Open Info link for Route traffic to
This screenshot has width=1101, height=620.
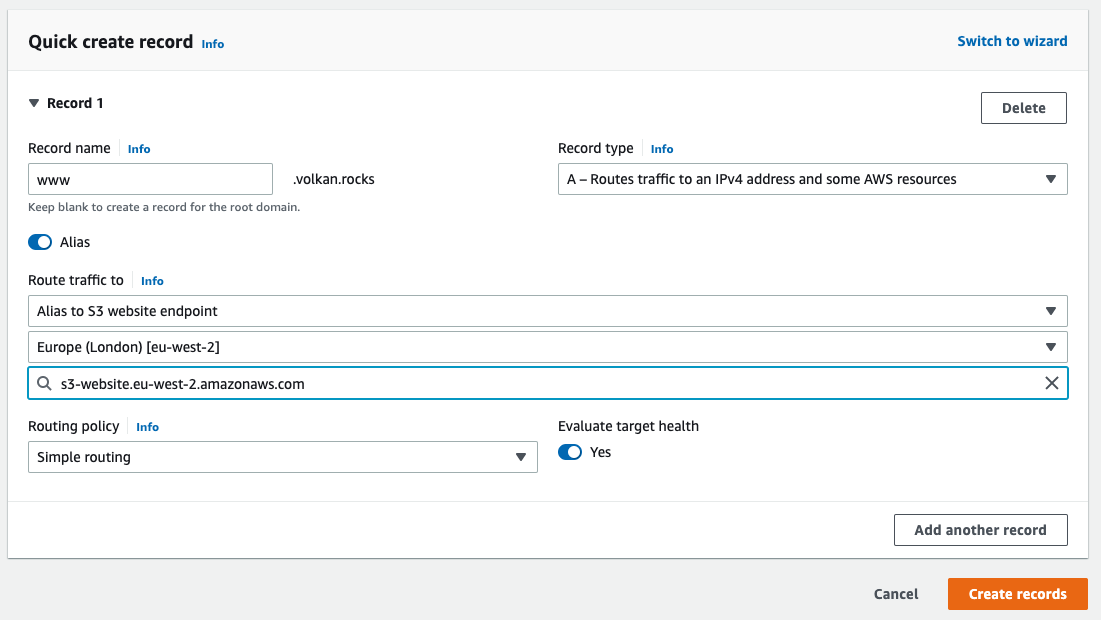[x=152, y=281]
